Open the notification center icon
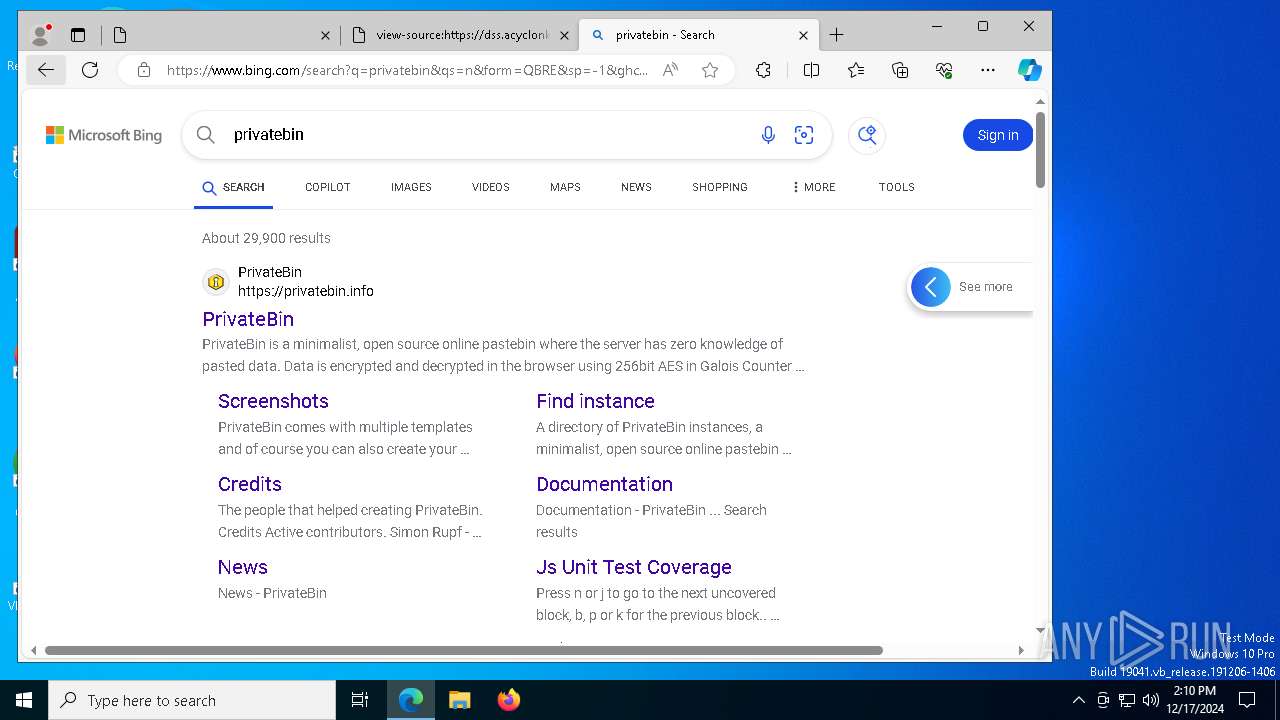Image resolution: width=1280 pixels, height=720 pixels. 1247,700
